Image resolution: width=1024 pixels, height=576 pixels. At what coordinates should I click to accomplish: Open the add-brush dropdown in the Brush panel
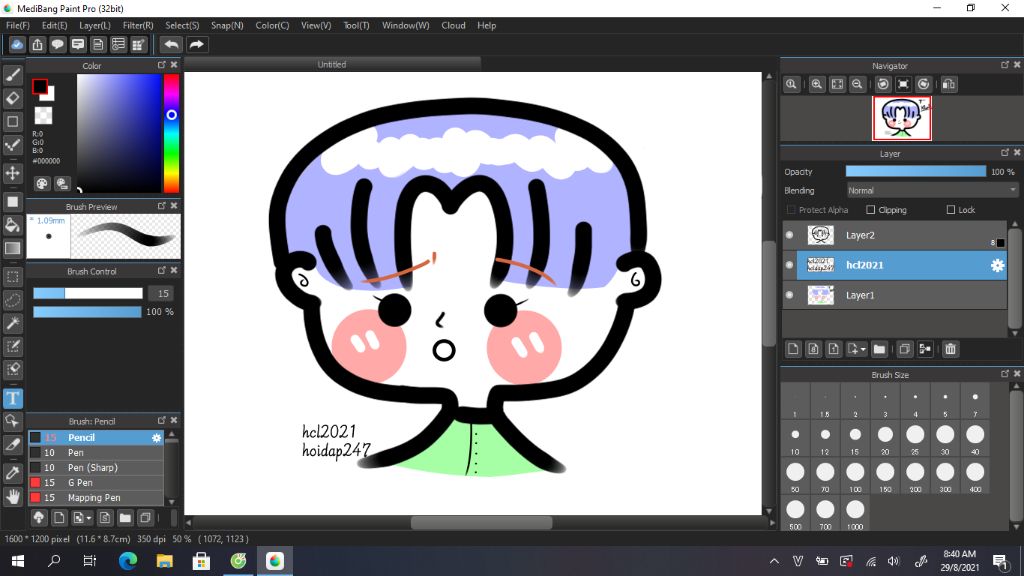(x=89, y=519)
